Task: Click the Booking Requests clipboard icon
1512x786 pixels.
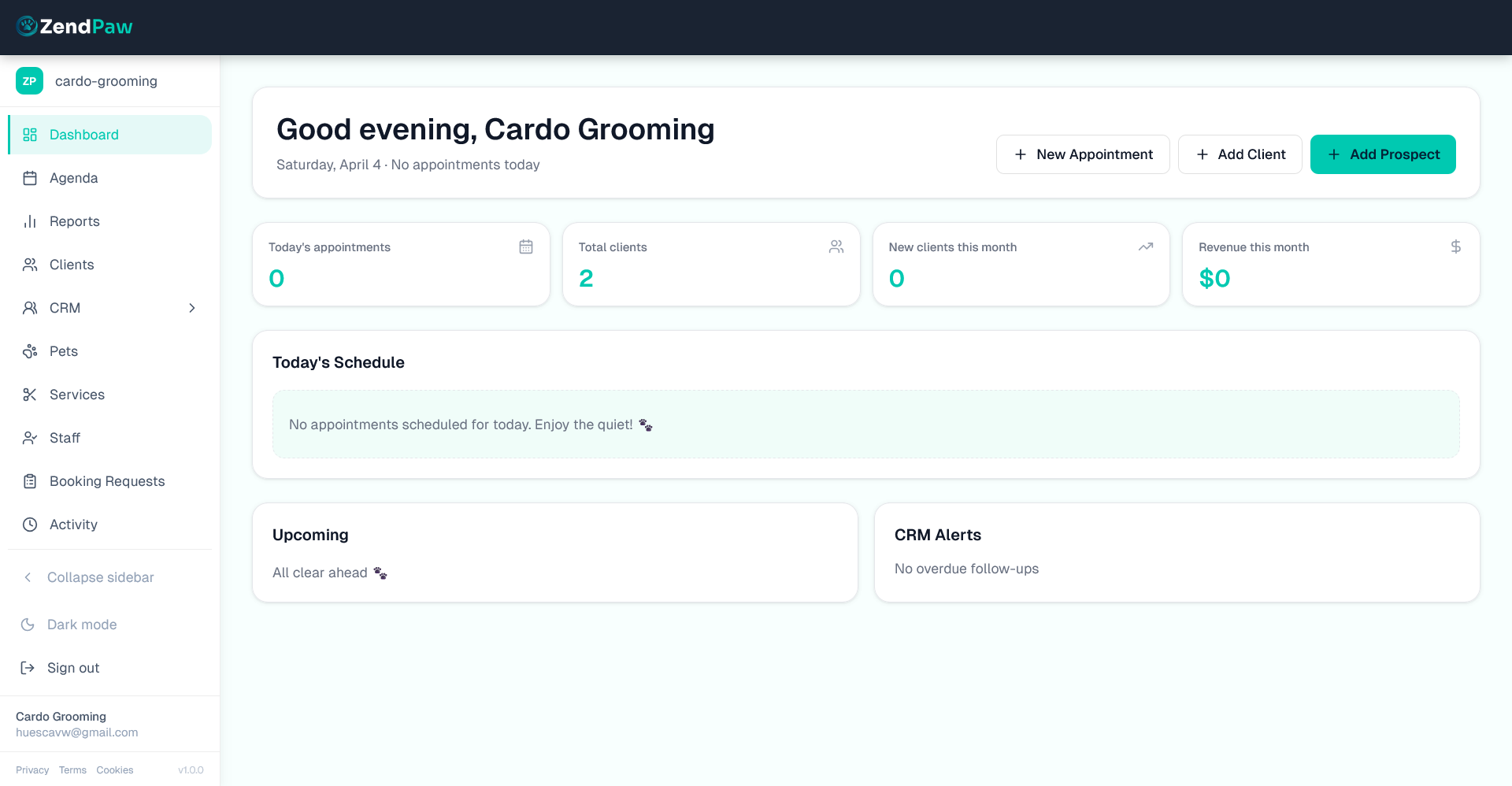Action: point(30,481)
